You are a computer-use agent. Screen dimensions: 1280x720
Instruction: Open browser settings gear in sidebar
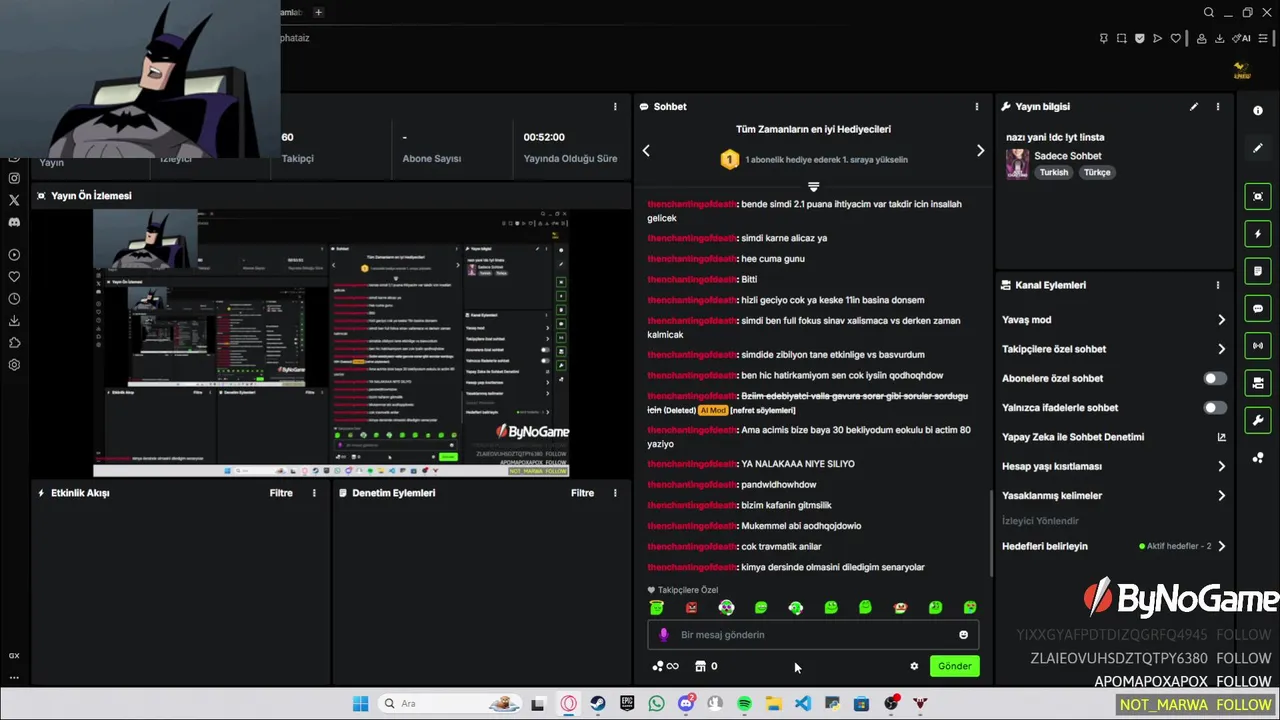pyautogui.click(x=14, y=365)
